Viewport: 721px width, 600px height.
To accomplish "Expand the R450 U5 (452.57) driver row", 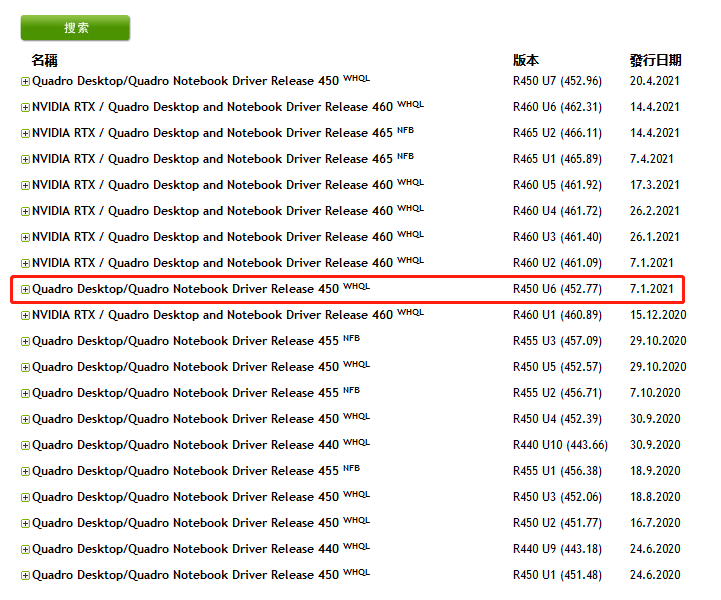I will coord(25,367).
